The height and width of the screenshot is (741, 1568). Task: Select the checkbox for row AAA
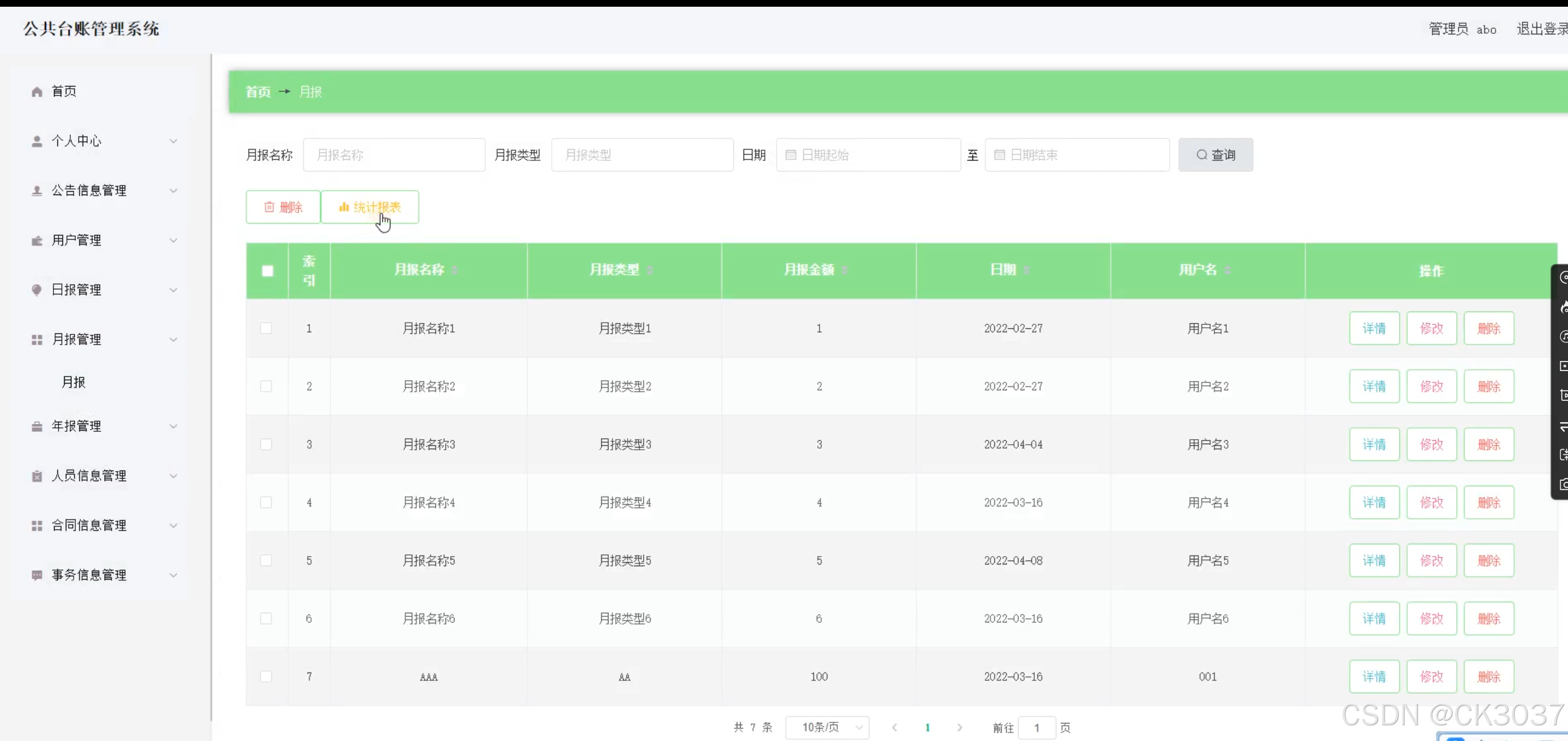point(266,676)
